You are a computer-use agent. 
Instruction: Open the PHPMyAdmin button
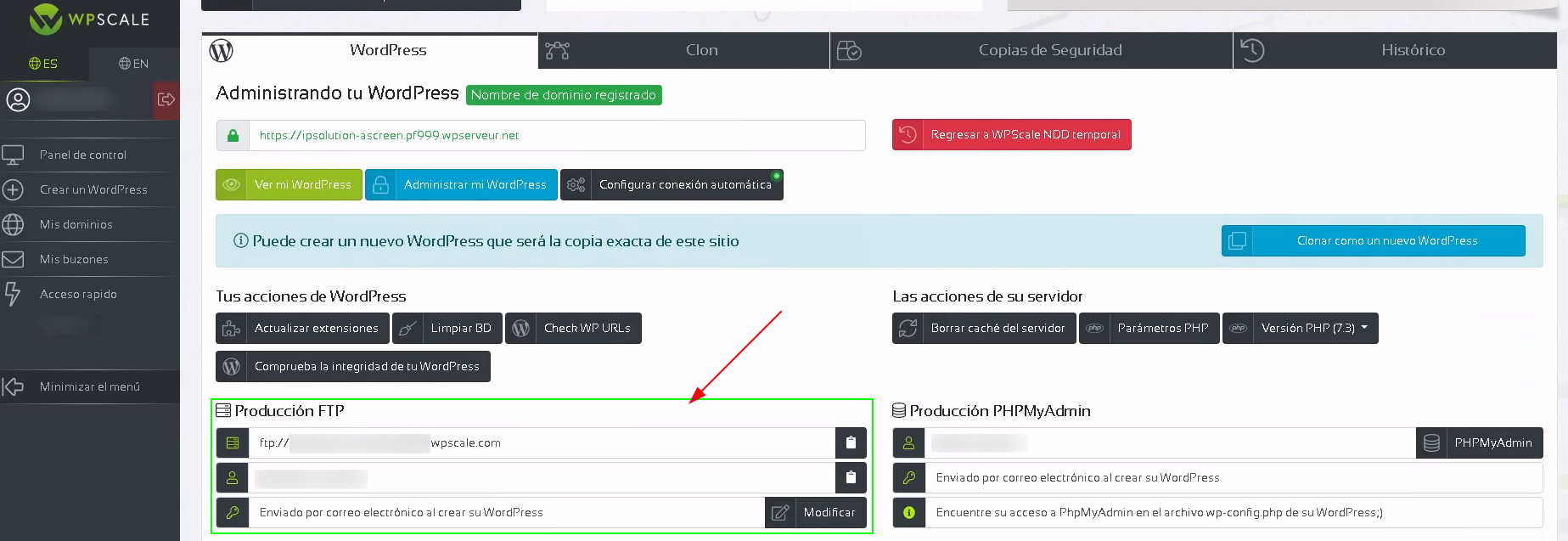pyautogui.click(x=1480, y=442)
